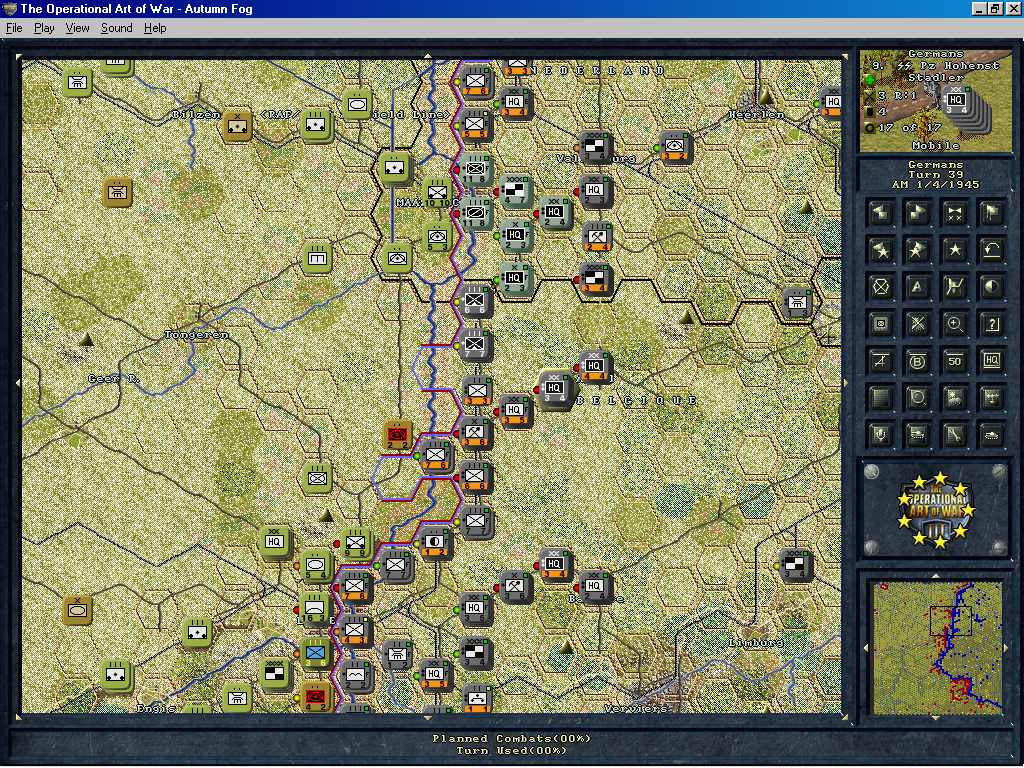
Task: Click the minimap overview
Action: [936, 647]
